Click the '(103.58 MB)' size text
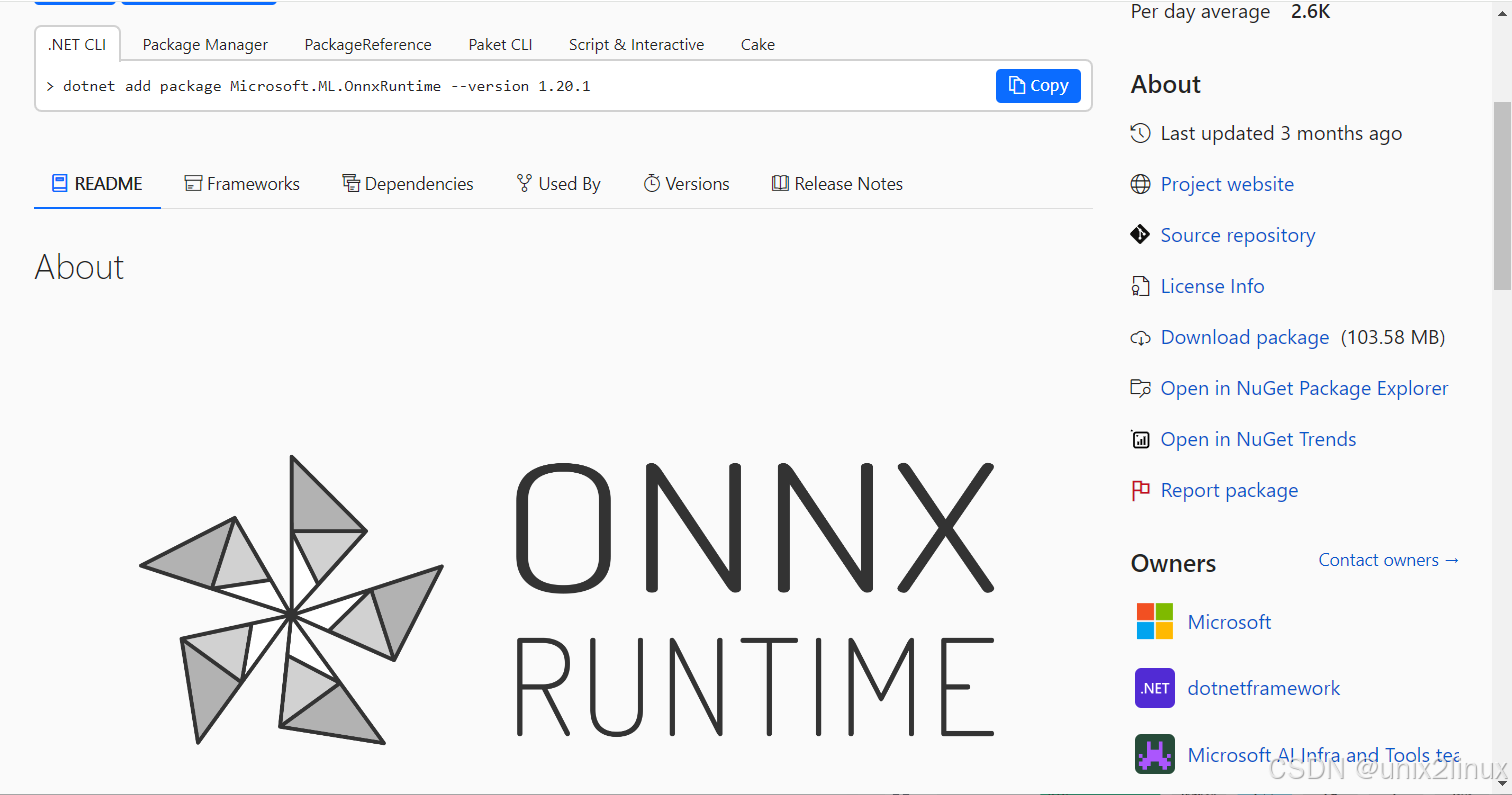 [x=1393, y=338]
